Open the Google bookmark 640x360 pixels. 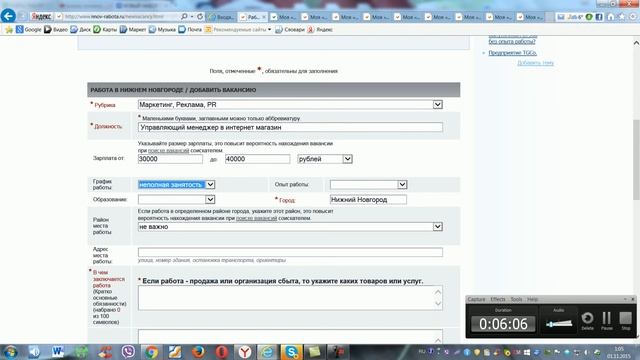pyautogui.click(x=29, y=29)
